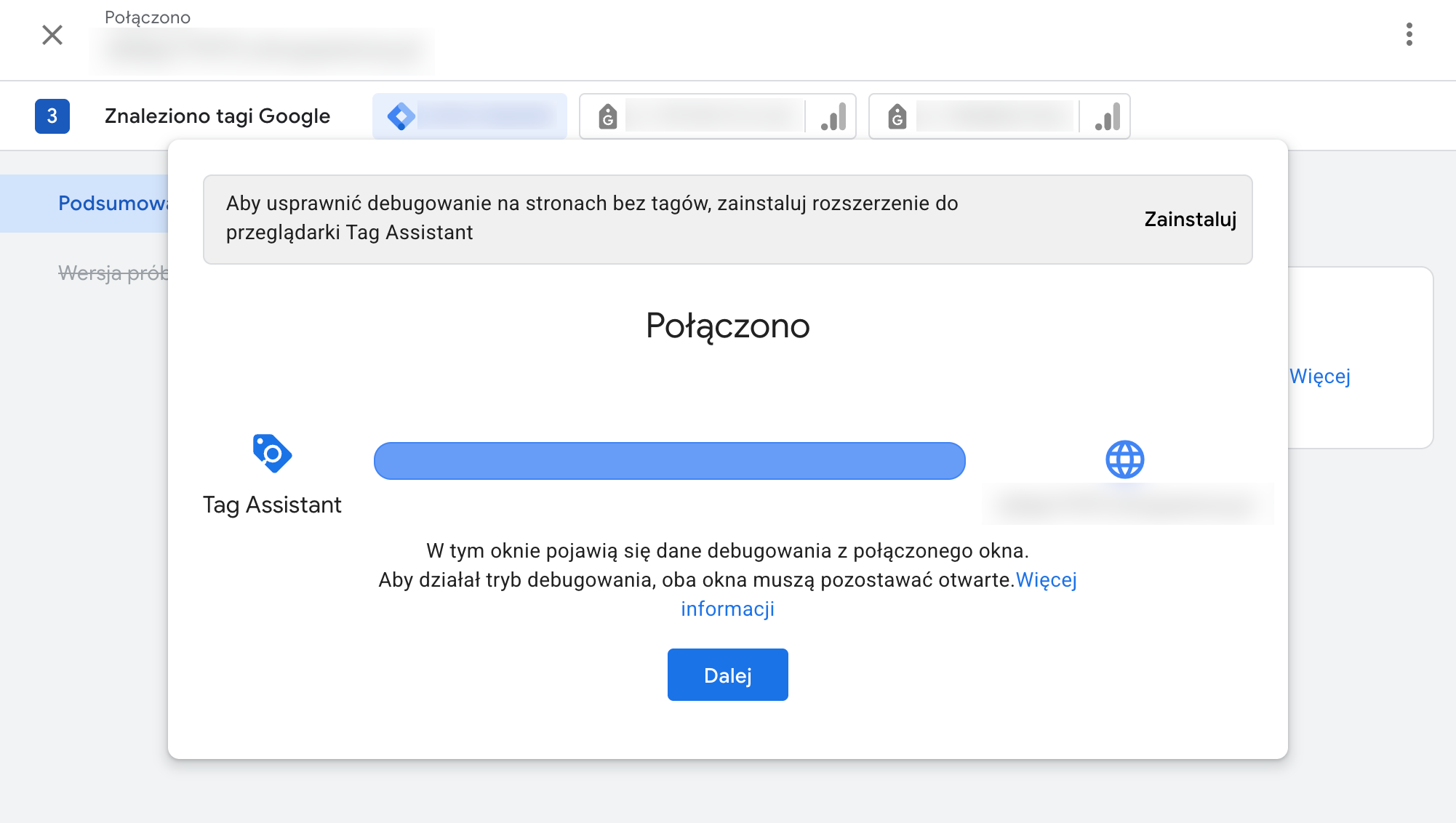Select the blue Google Tag Manager container chip
The width and height of the screenshot is (1456, 823).
[x=469, y=116]
